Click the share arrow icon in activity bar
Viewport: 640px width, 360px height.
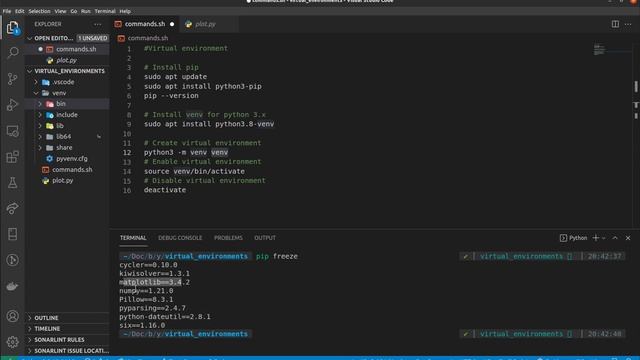coord(13,209)
